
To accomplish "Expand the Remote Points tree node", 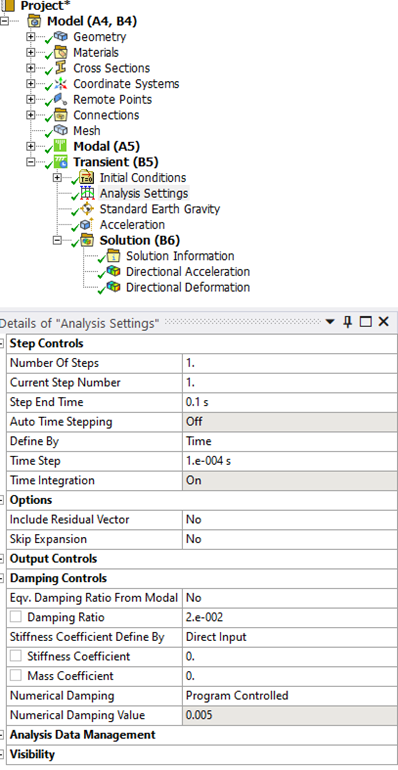I will click(30, 100).
